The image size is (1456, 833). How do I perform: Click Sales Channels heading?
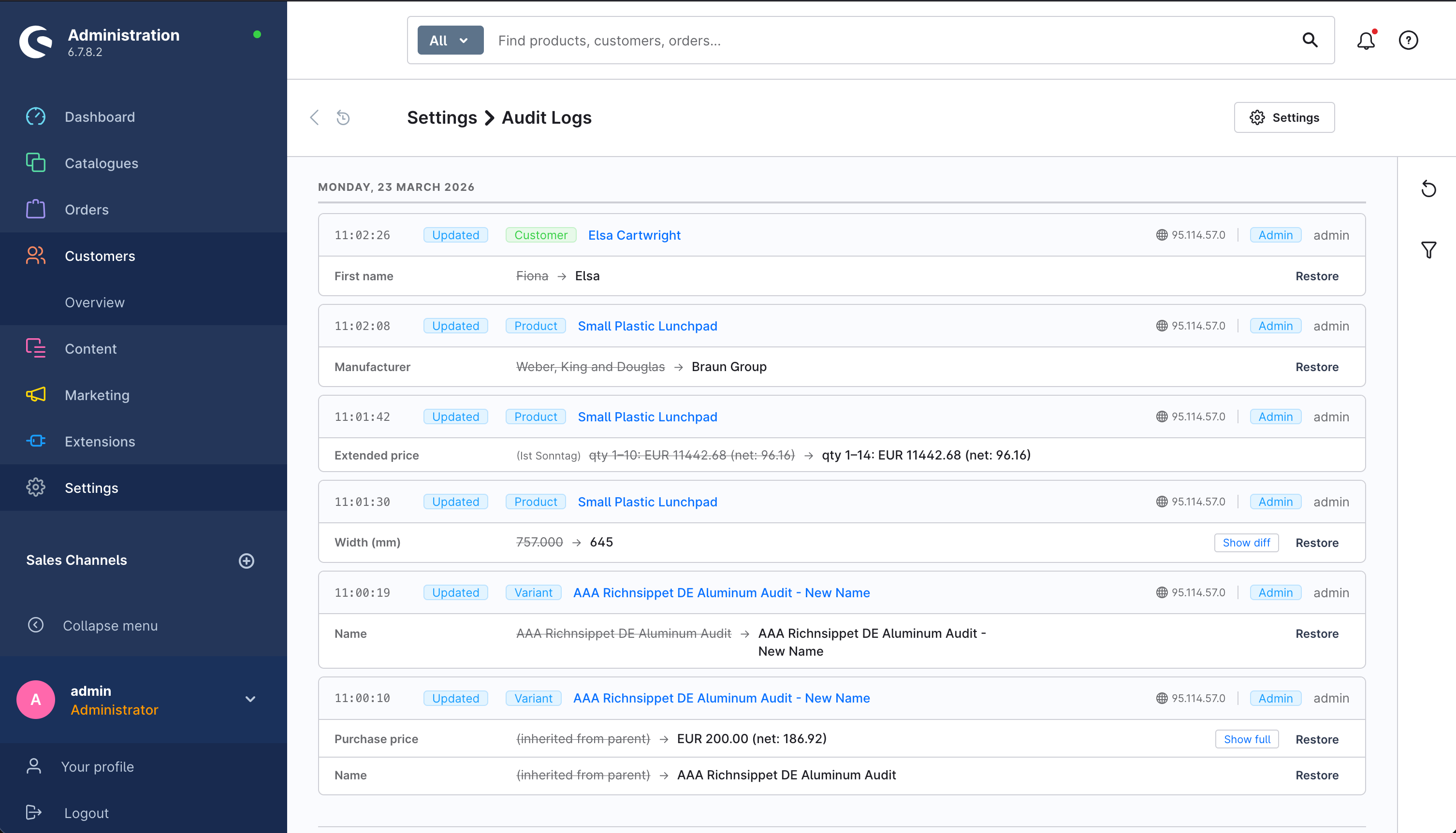pyautogui.click(x=77, y=560)
